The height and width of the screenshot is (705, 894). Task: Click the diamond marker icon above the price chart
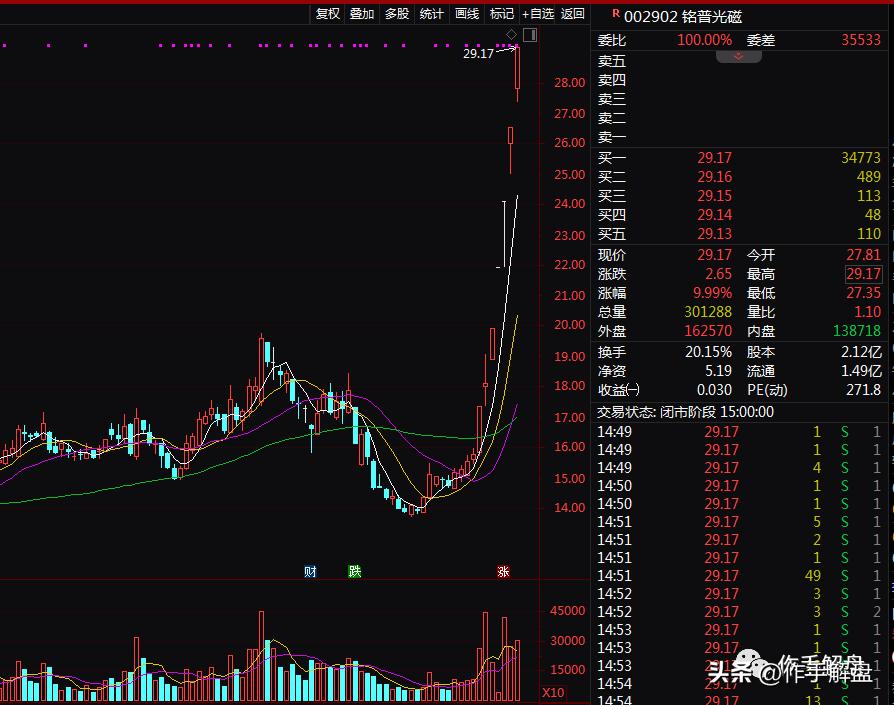[510, 34]
